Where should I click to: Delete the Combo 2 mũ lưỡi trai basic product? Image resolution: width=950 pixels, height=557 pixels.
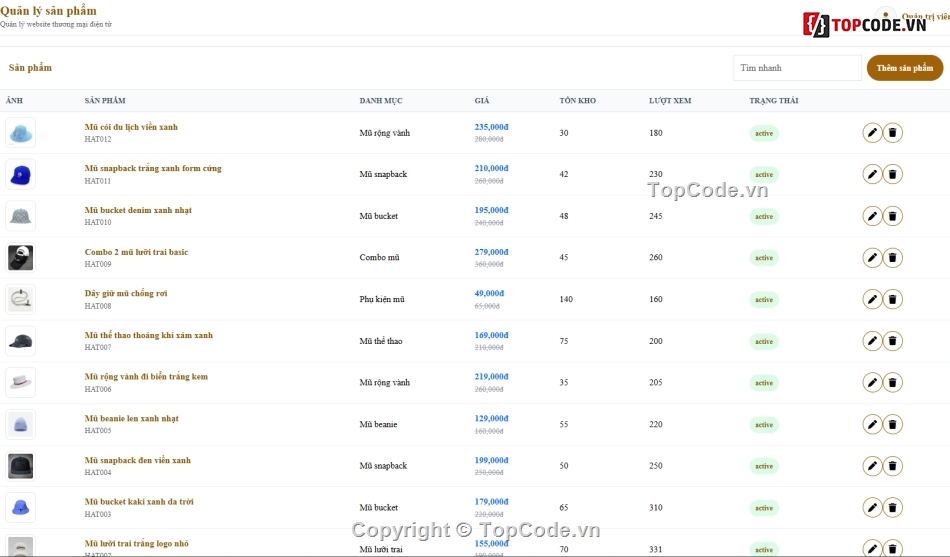(892, 258)
